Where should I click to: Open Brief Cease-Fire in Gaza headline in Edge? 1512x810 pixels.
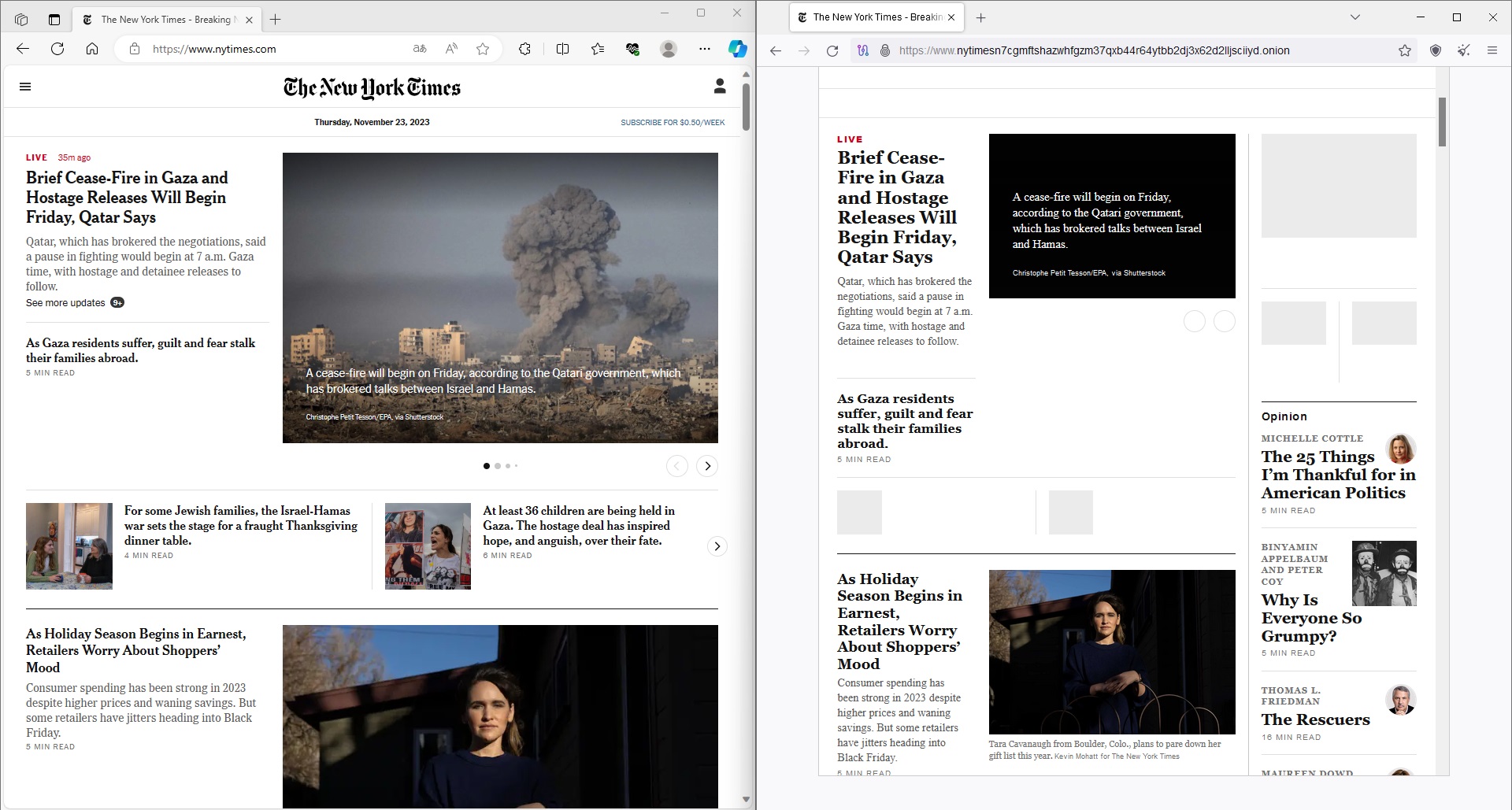[127, 198]
